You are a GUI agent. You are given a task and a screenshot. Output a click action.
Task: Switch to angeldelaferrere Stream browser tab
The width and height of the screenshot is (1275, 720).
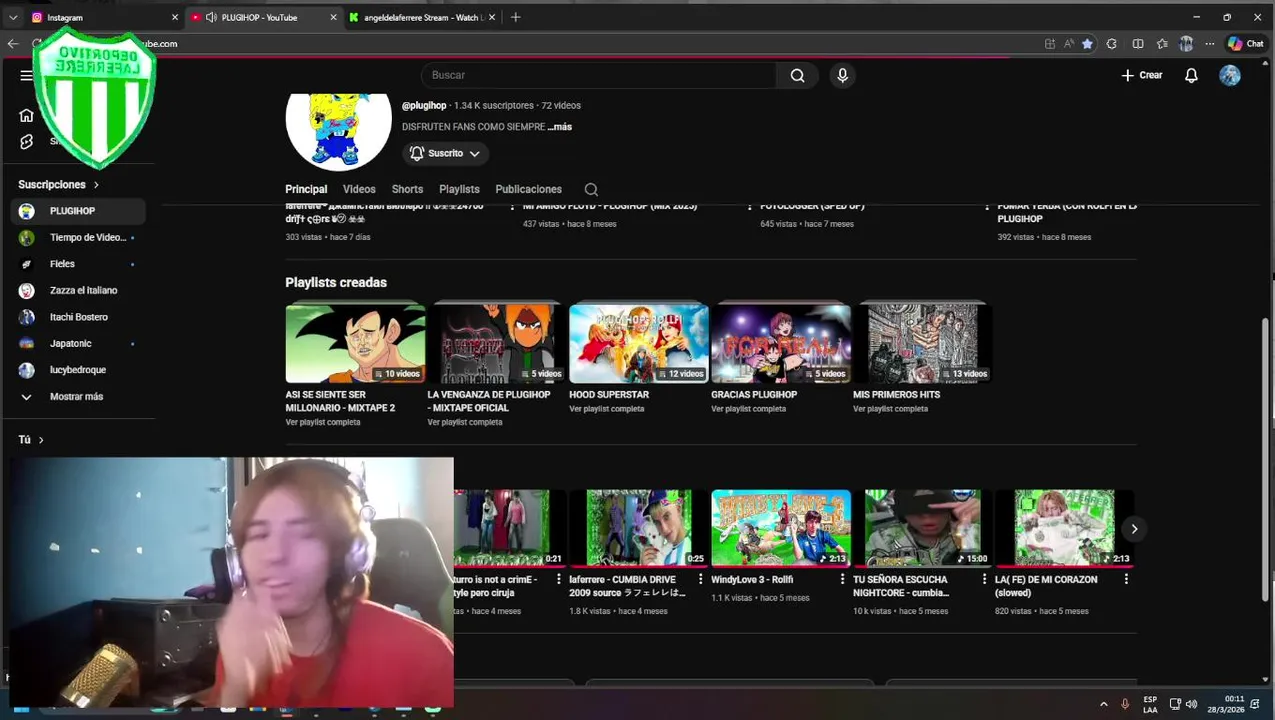[x=420, y=17]
